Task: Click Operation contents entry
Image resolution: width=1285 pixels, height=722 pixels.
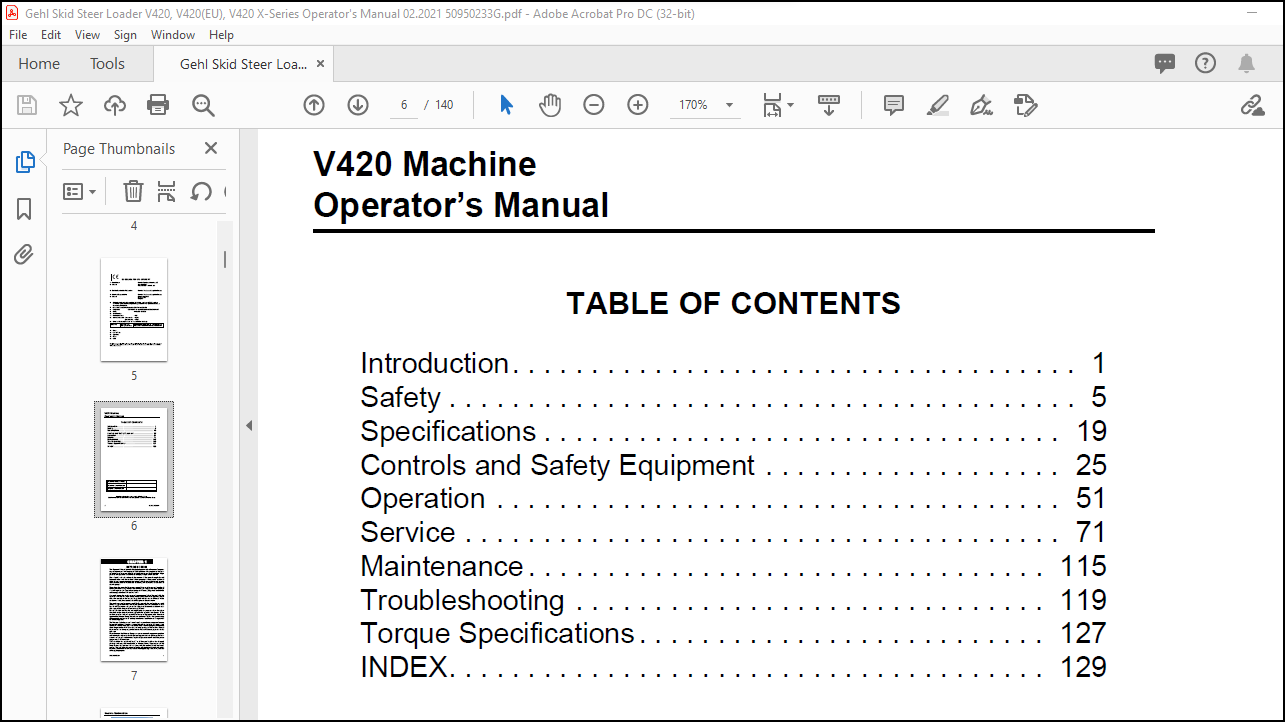Action: click(733, 499)
